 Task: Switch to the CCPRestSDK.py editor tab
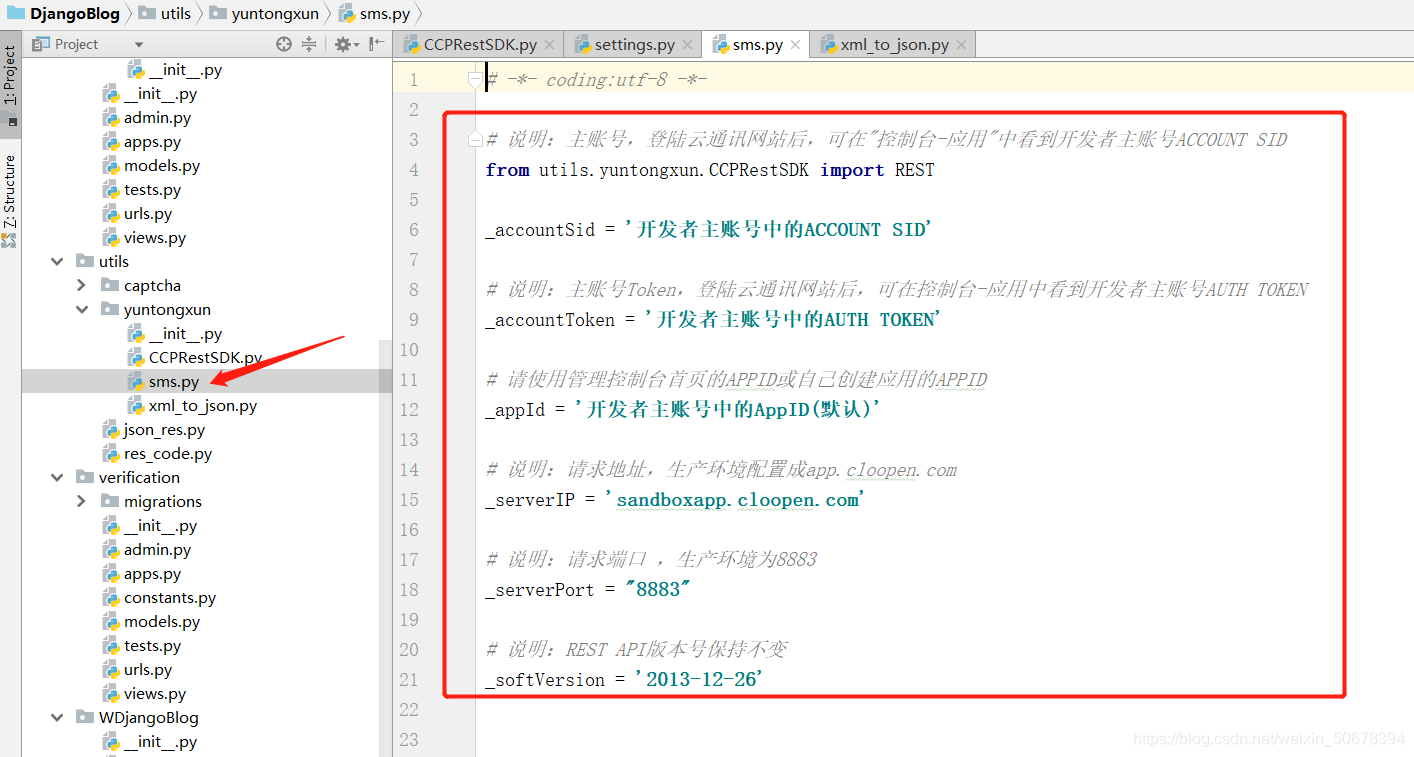point(479,44)
